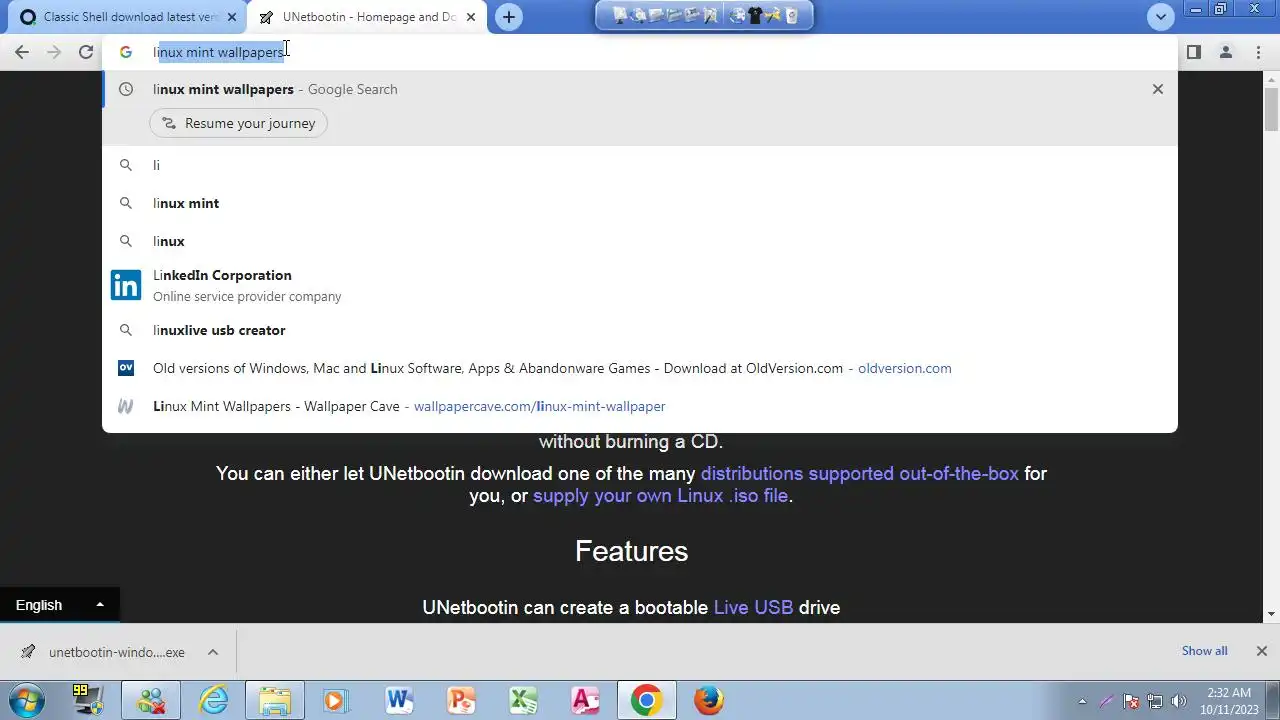The width and height of the screenshot is (1280, 720).
Task: Click Show all downloads
Action: coord(1204,651)
